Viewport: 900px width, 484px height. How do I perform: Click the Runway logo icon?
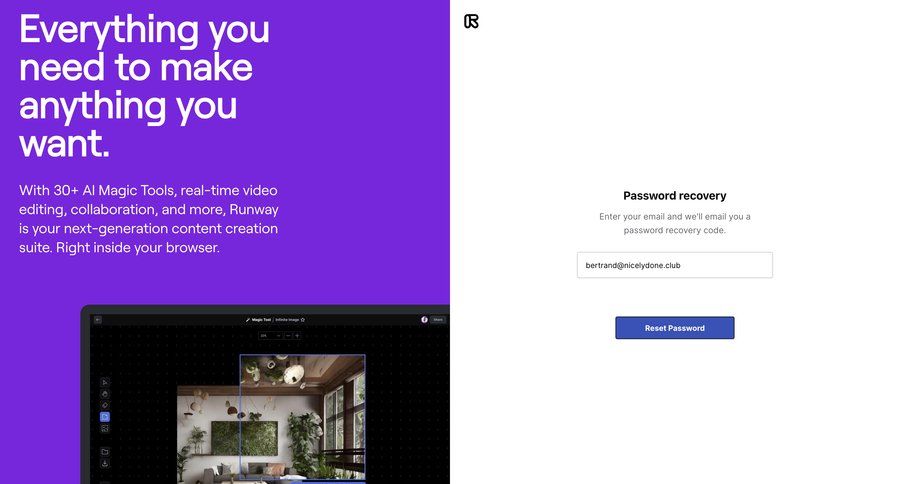click(471, 21)
